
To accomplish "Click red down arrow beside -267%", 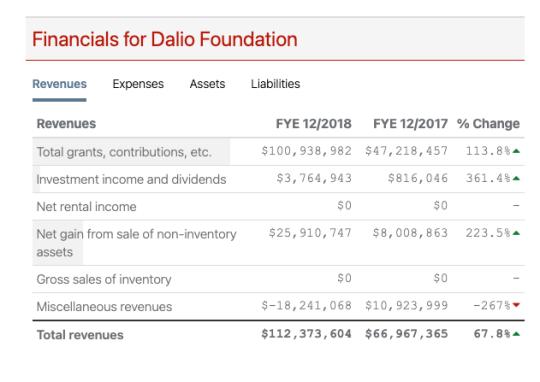I will click(x=516, y=305).
